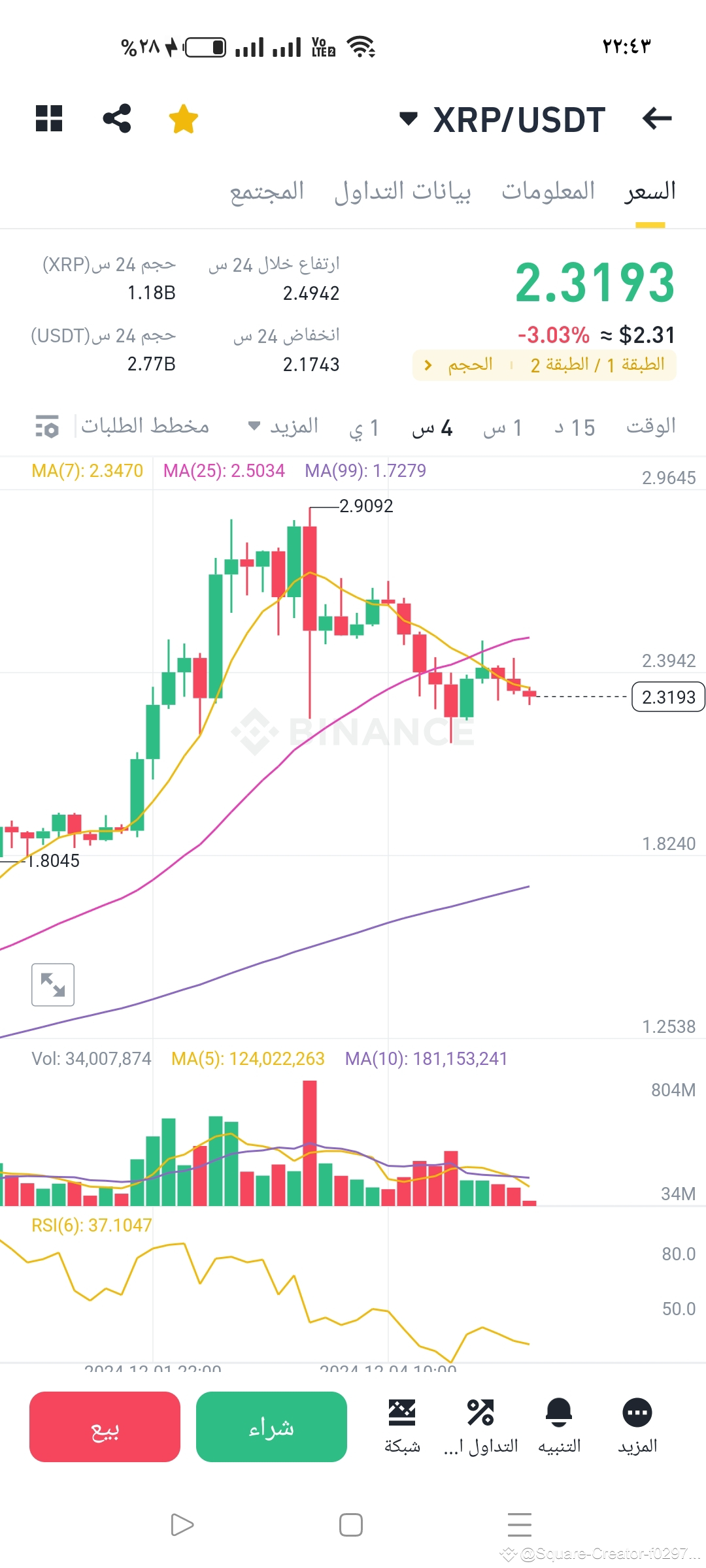Tap the grid dashboard icon top left
Viewport: 706px width, 1568px height.
click(x=50, y=119)
